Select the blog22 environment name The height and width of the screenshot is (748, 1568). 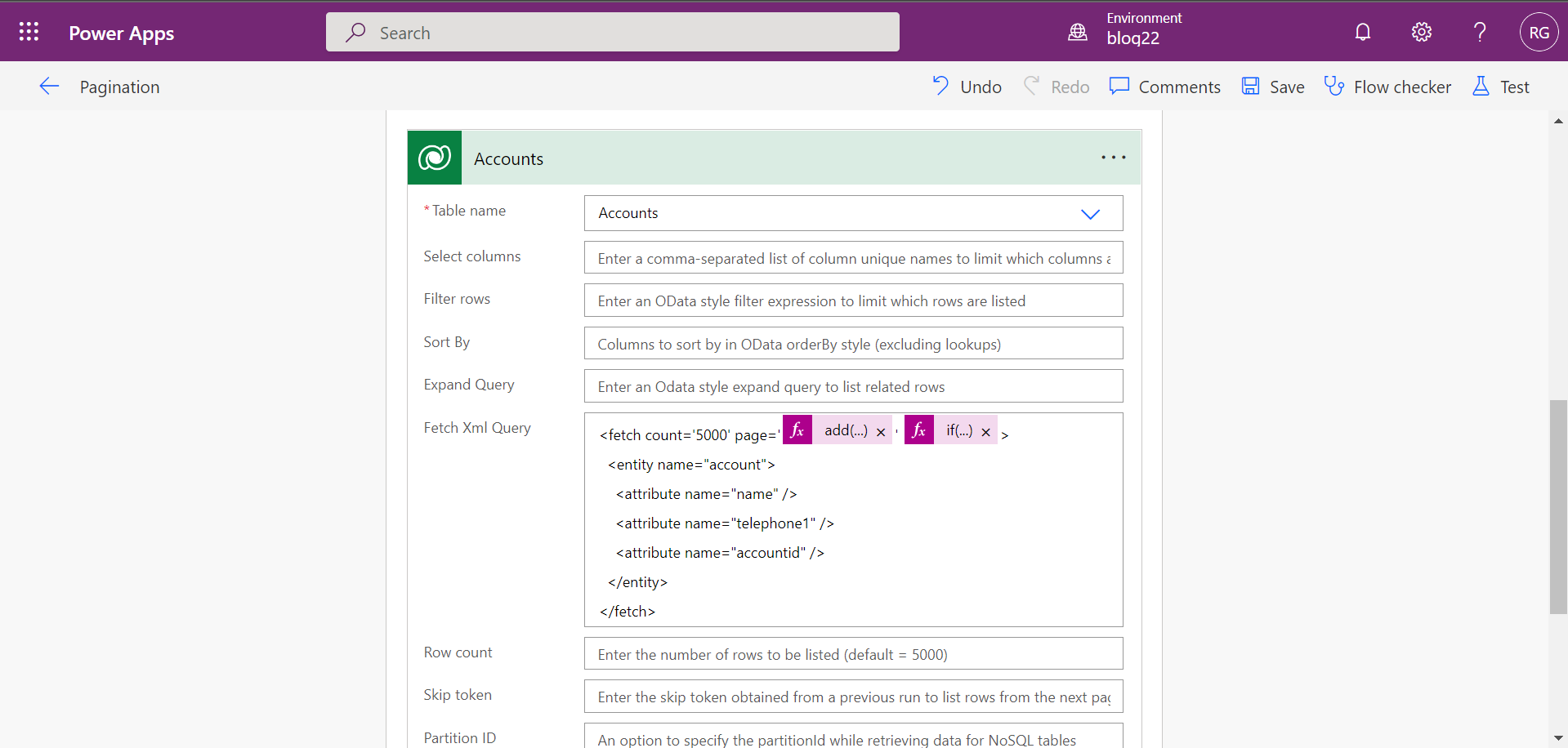1132,38
